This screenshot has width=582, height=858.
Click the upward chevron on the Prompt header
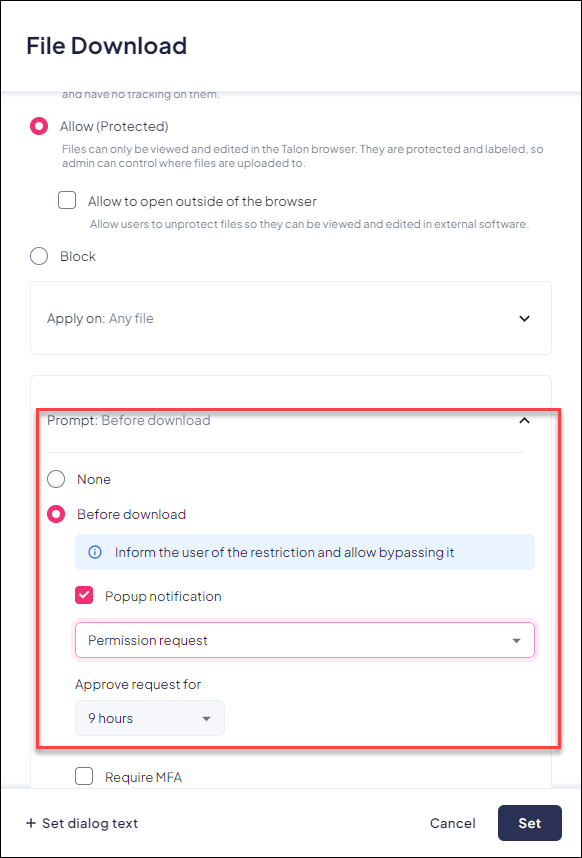pos(524,421)
